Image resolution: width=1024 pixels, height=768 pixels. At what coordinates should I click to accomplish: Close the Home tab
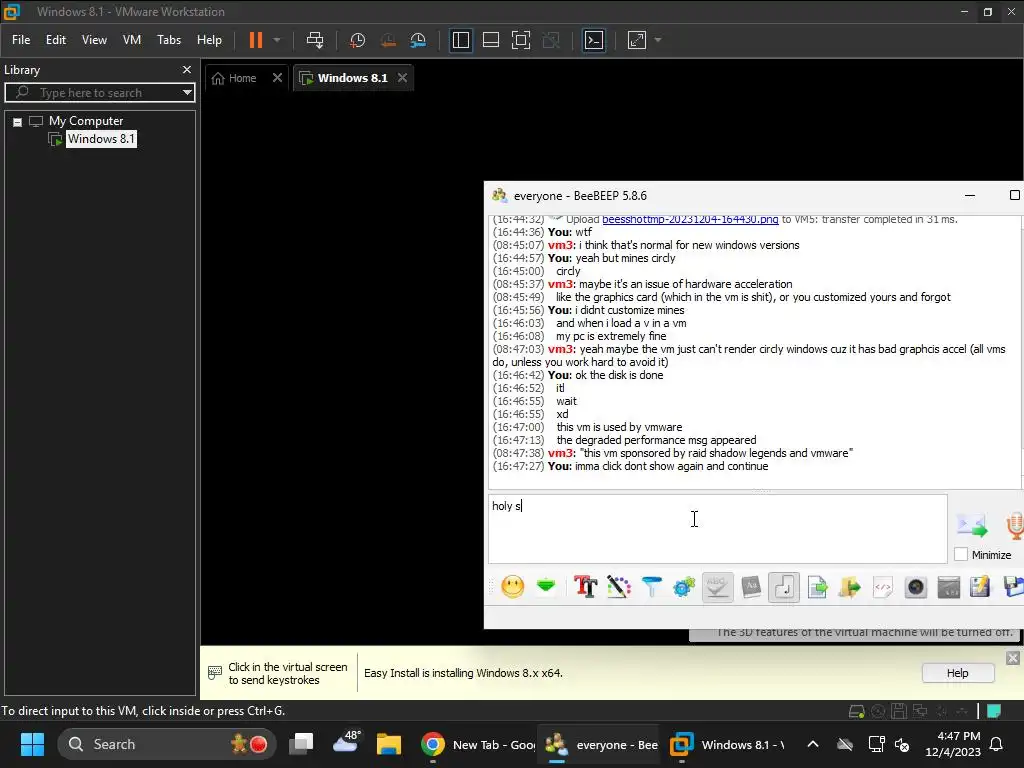(x=277, y=78)
